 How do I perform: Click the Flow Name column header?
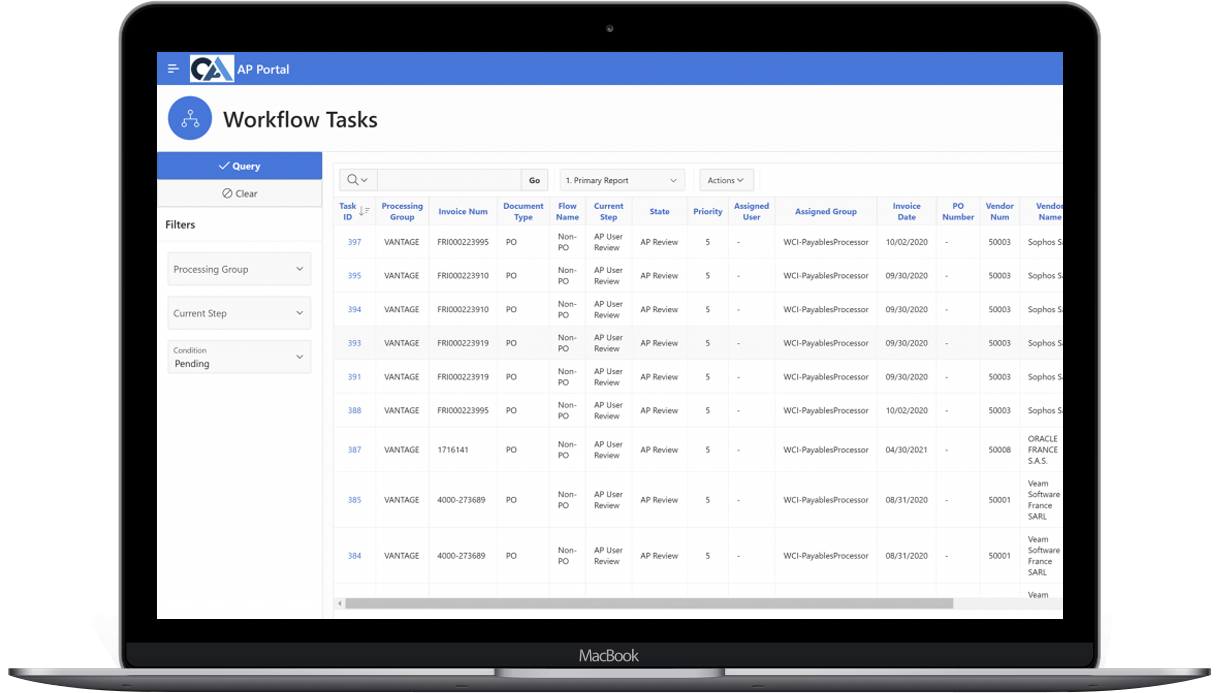tap(567, 211)
